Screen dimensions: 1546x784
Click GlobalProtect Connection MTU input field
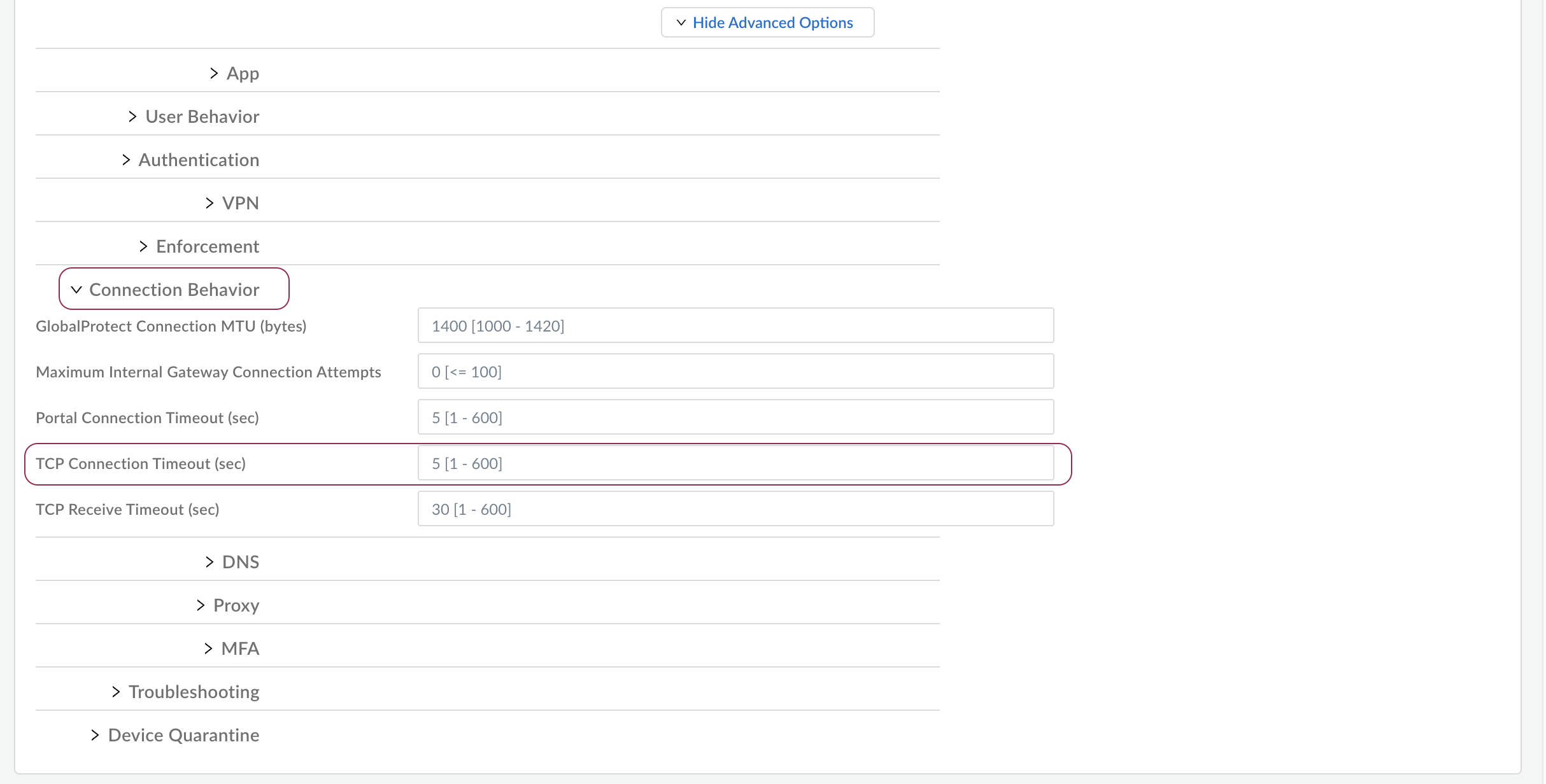click(735, 326)
